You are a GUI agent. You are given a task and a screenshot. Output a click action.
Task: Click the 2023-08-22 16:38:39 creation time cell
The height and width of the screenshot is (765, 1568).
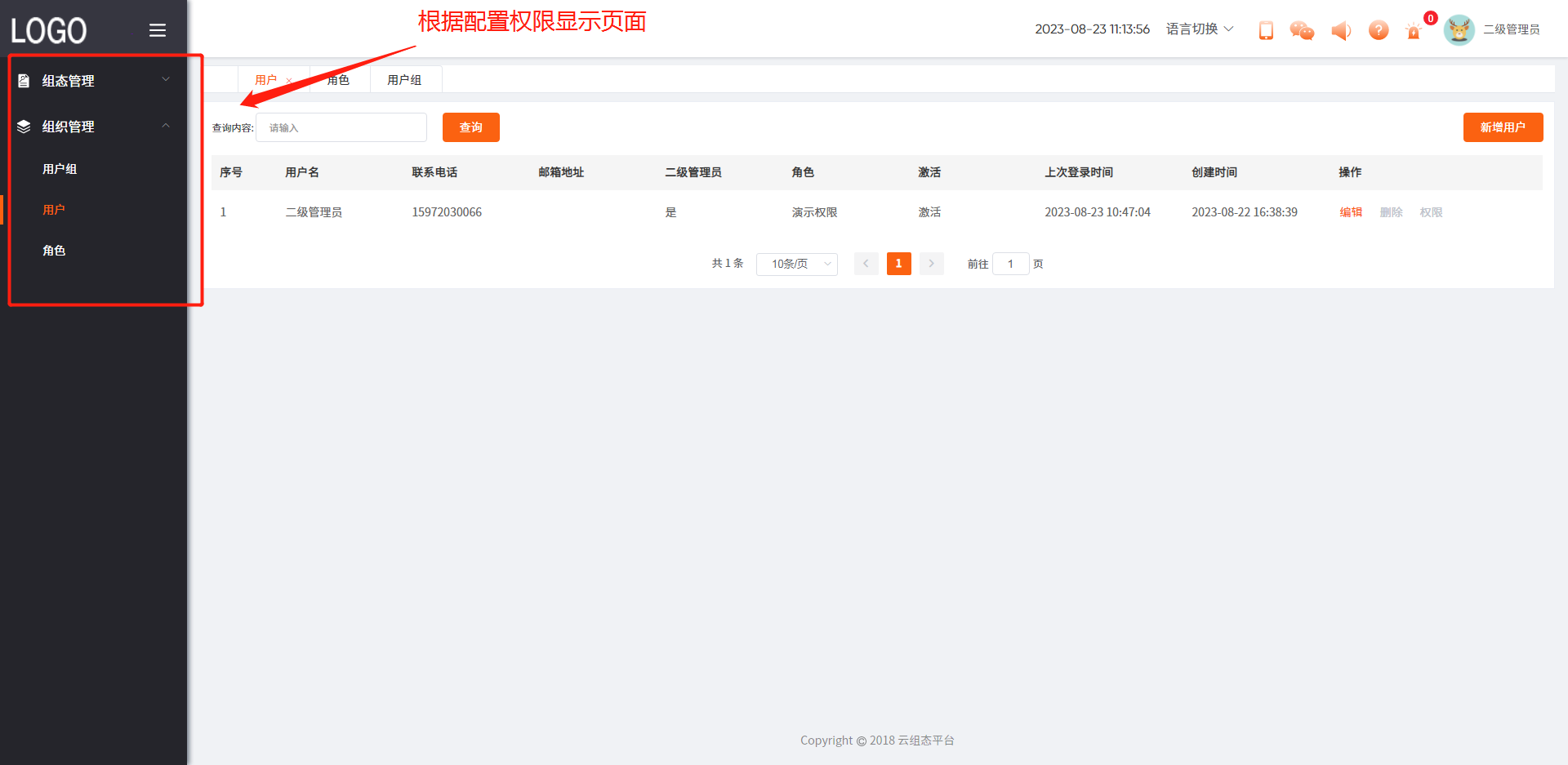1245,212
